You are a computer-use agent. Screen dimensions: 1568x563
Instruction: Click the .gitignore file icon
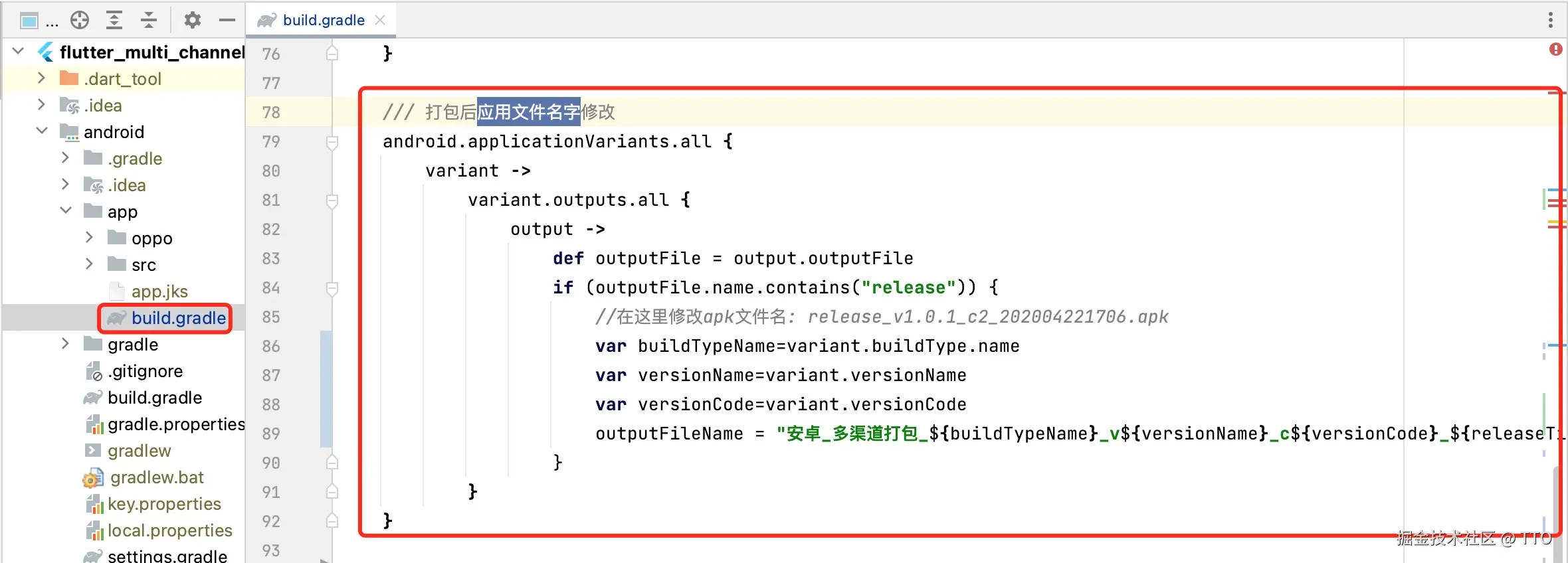point(94,371)
